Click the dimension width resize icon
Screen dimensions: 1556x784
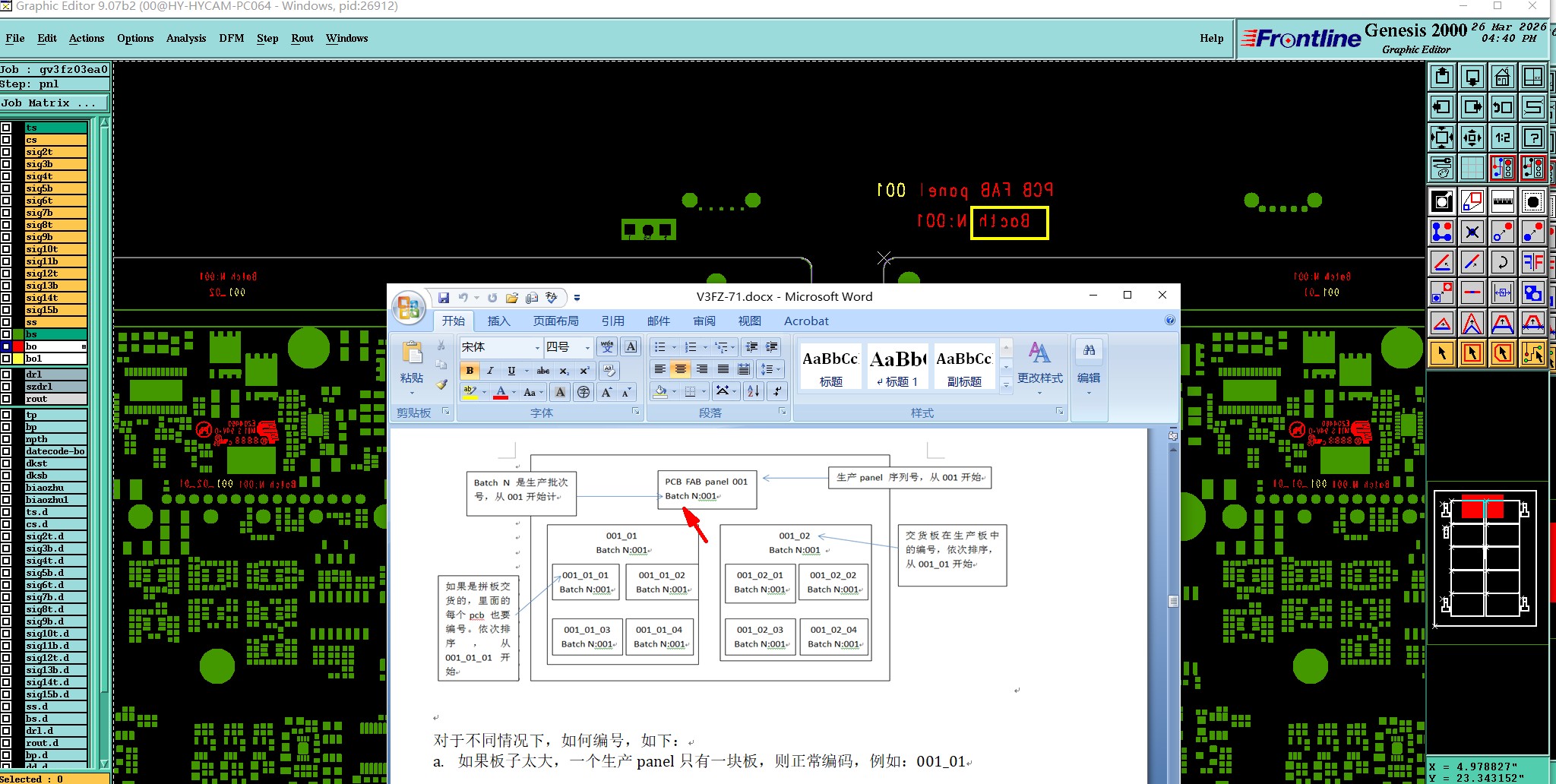[1503, 292]
